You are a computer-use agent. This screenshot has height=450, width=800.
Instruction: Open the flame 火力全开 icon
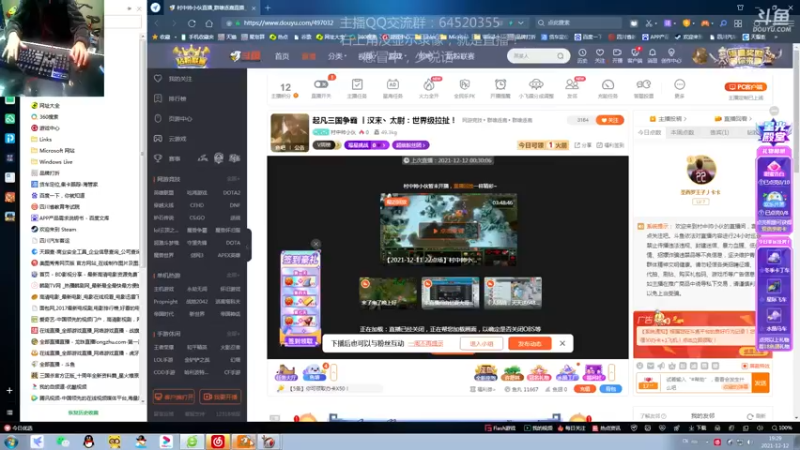429,84
